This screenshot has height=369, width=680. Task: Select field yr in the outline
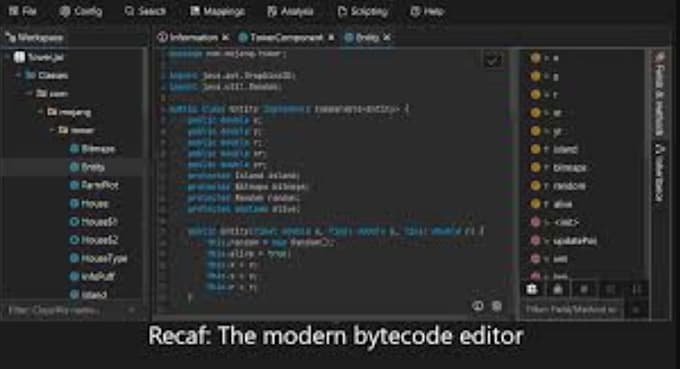(557, 131)
